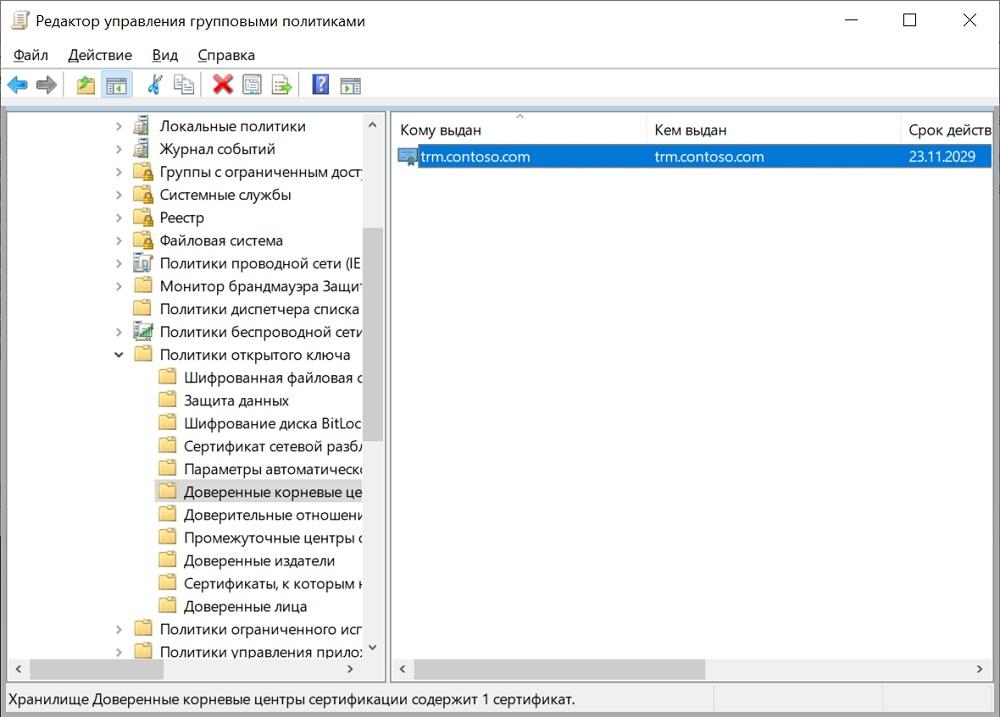This screenshot has width=1000, height=717.
Task: Click the Cut scissors toolbar icon
Action: click(155, 85)
